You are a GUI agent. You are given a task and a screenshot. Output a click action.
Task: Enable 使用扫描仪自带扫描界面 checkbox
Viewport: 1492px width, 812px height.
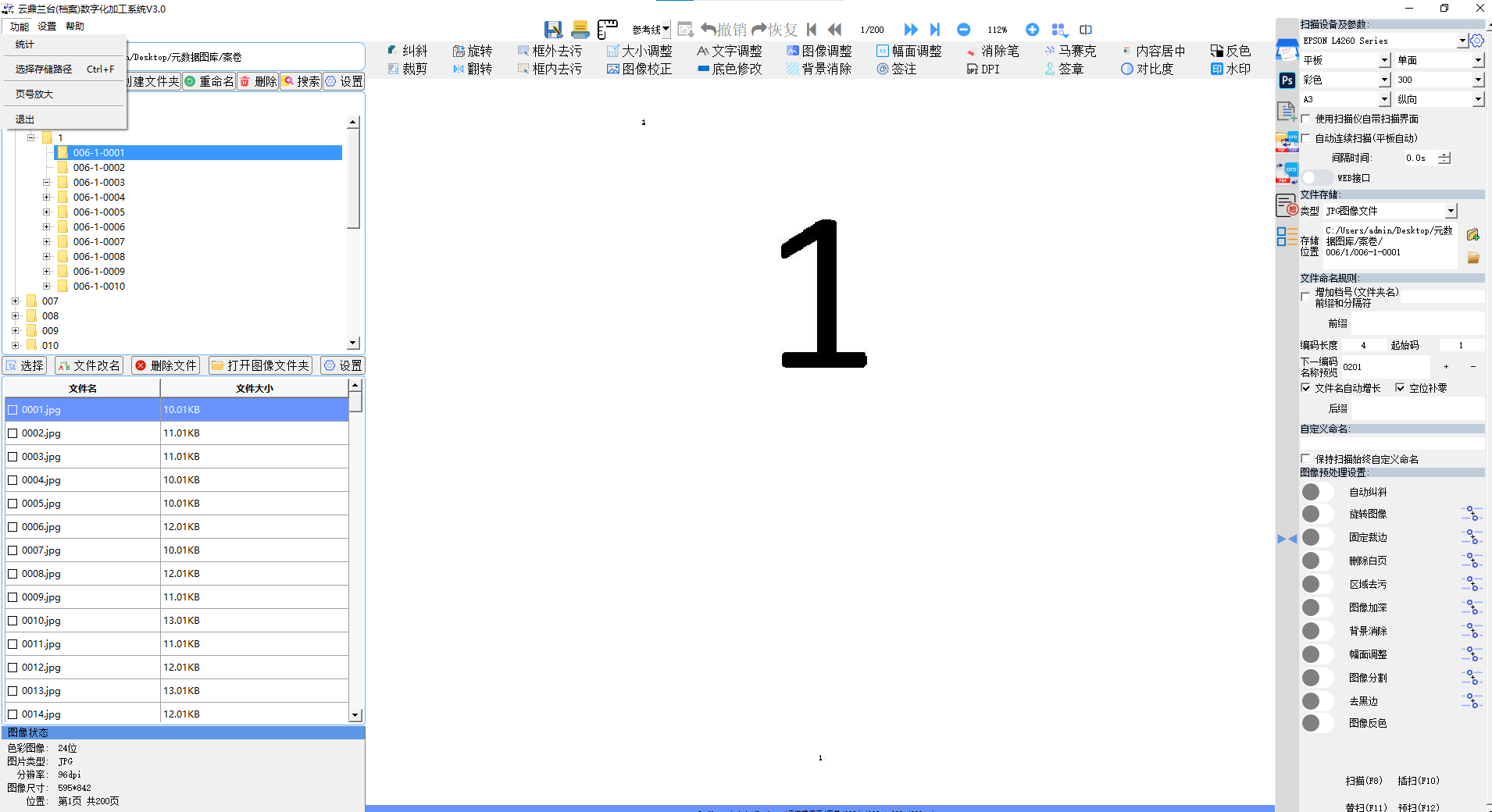point(1305,119)
